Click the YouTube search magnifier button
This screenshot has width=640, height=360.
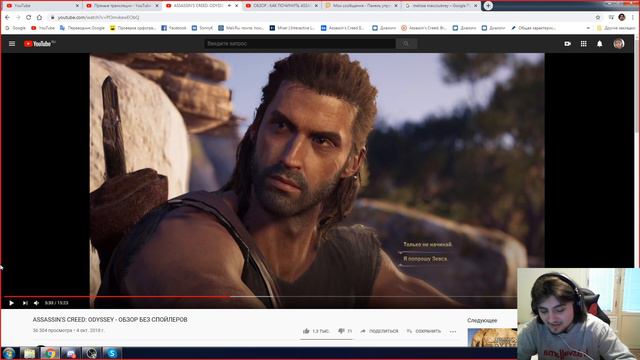pyautogui.click(x=406, y=44)
